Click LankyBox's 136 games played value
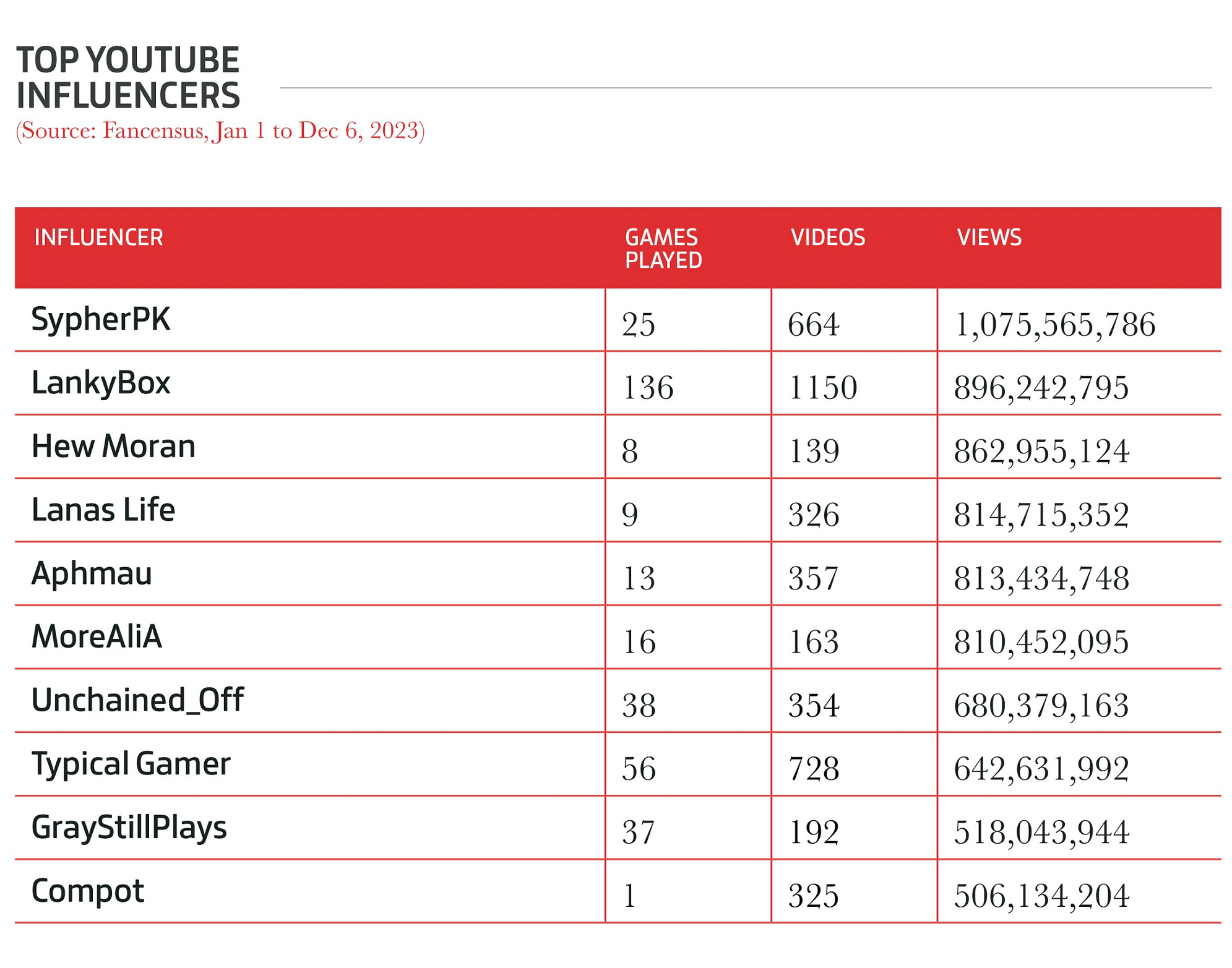The height and width of the screenshot is (968, 1232). [x=647, y=388]
